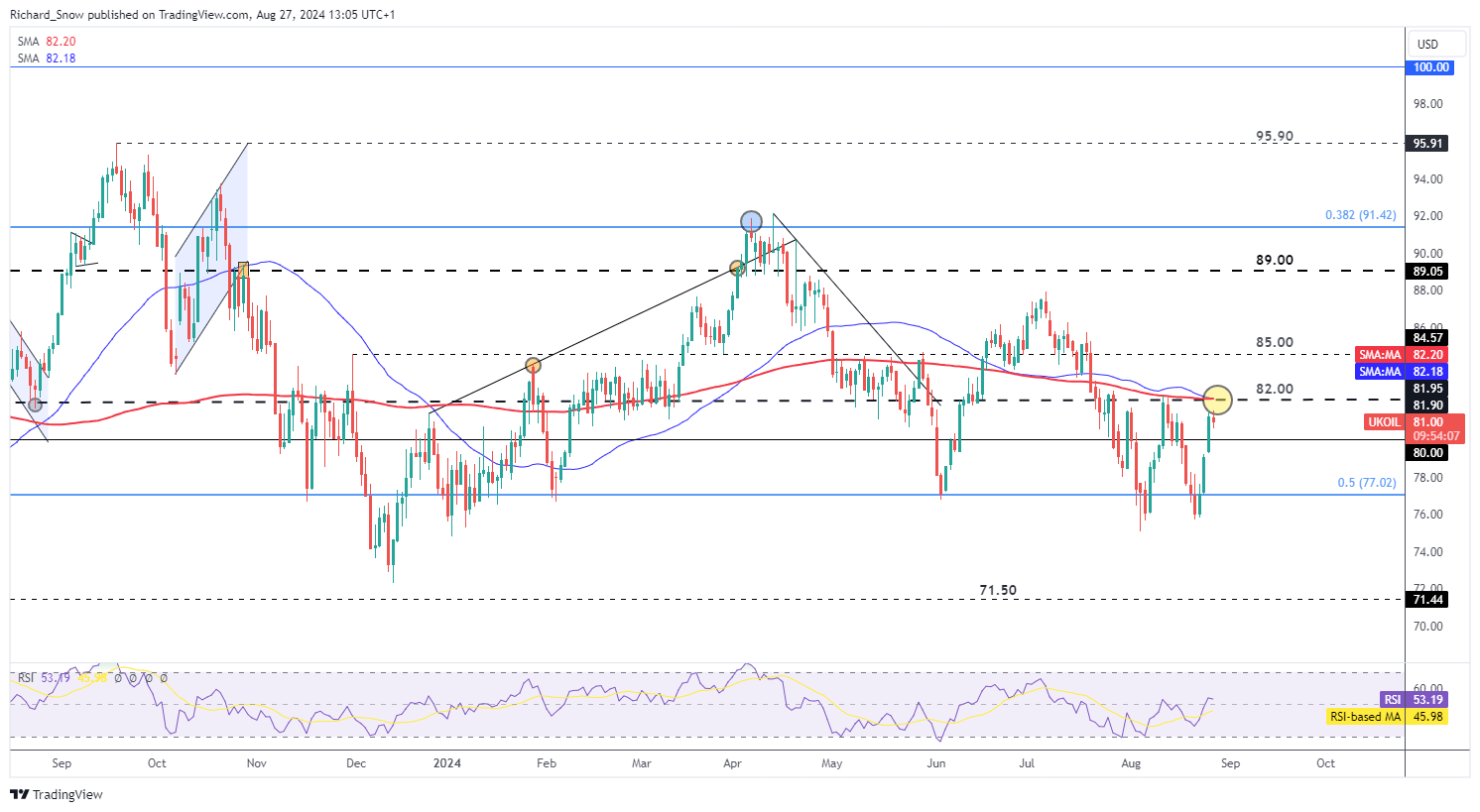Click the purple RSI 53.19 axis tag
Screen dimensions: 1480x812
pos(1414,700)
